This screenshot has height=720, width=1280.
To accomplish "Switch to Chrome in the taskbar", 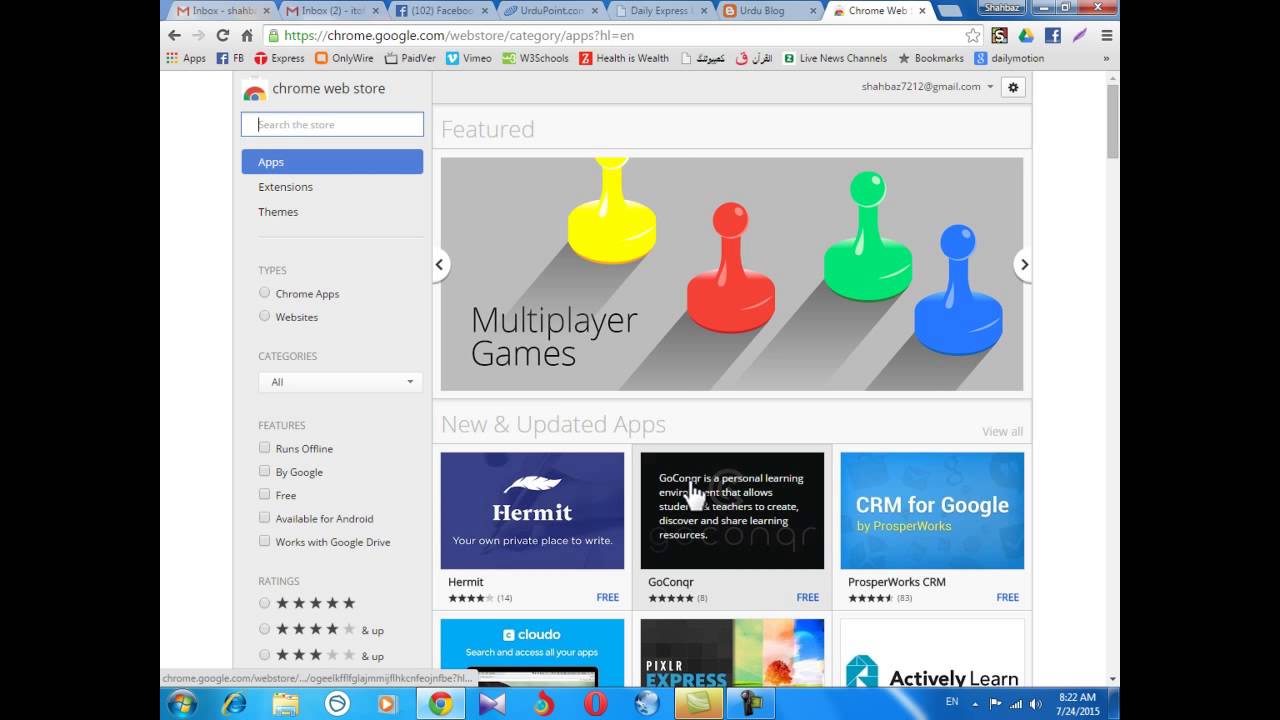I will [x=440, y=704].
